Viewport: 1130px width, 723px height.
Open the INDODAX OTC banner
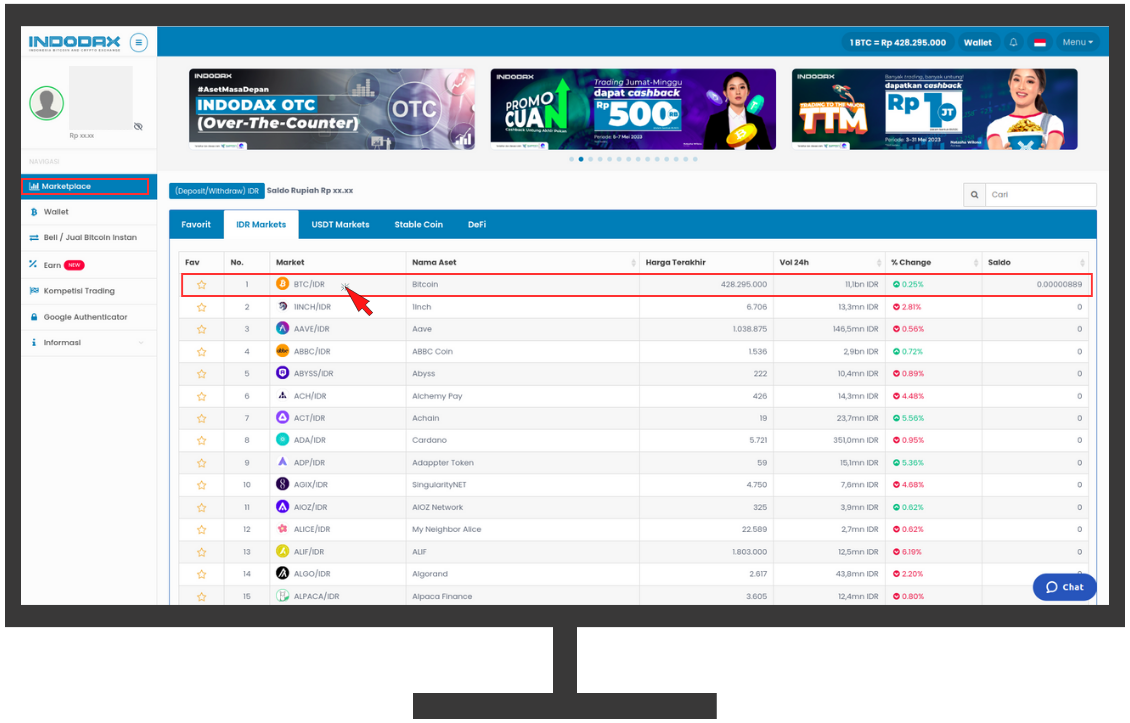click(332, 110)
